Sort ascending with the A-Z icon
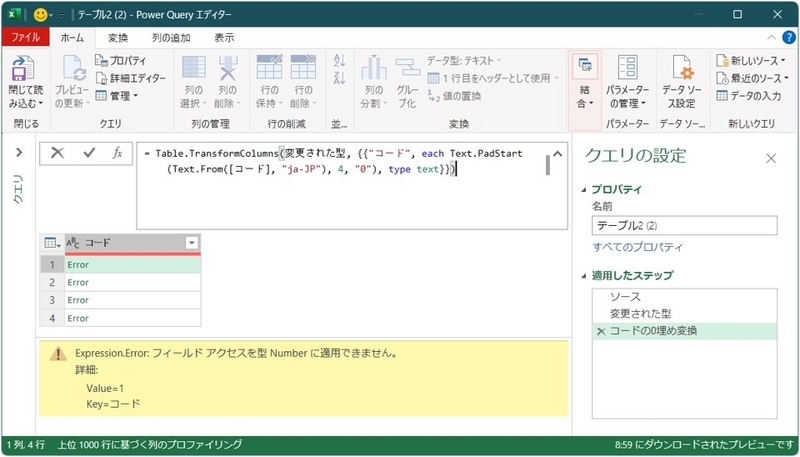The width and height of the screenshot is (800, 457). pyautogui.click(x=339, y=60)
